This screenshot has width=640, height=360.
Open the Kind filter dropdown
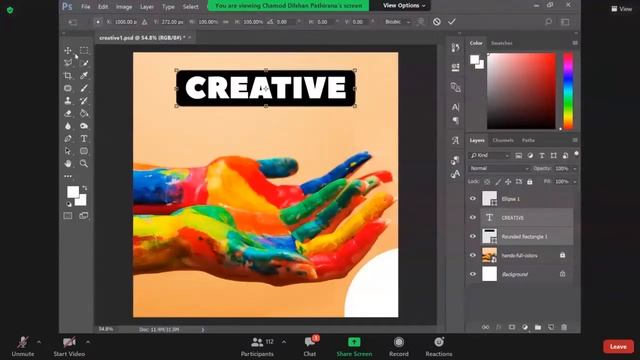click(489, 156)
